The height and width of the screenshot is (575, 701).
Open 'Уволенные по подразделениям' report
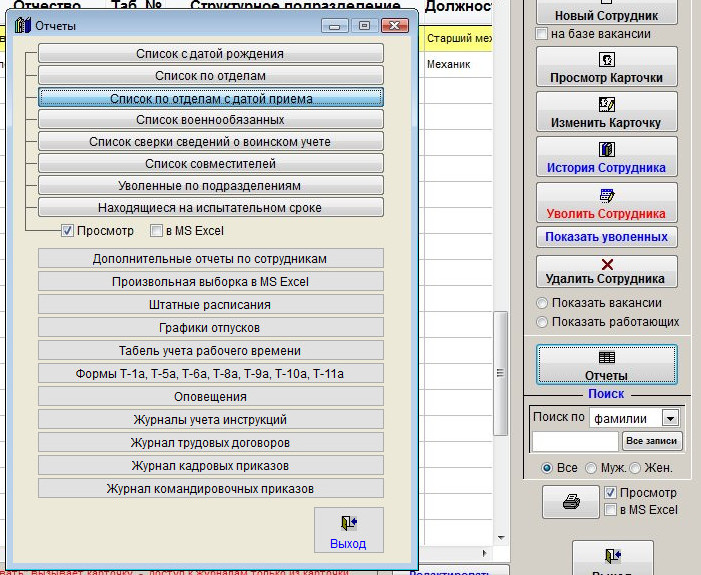pos(211,185)
